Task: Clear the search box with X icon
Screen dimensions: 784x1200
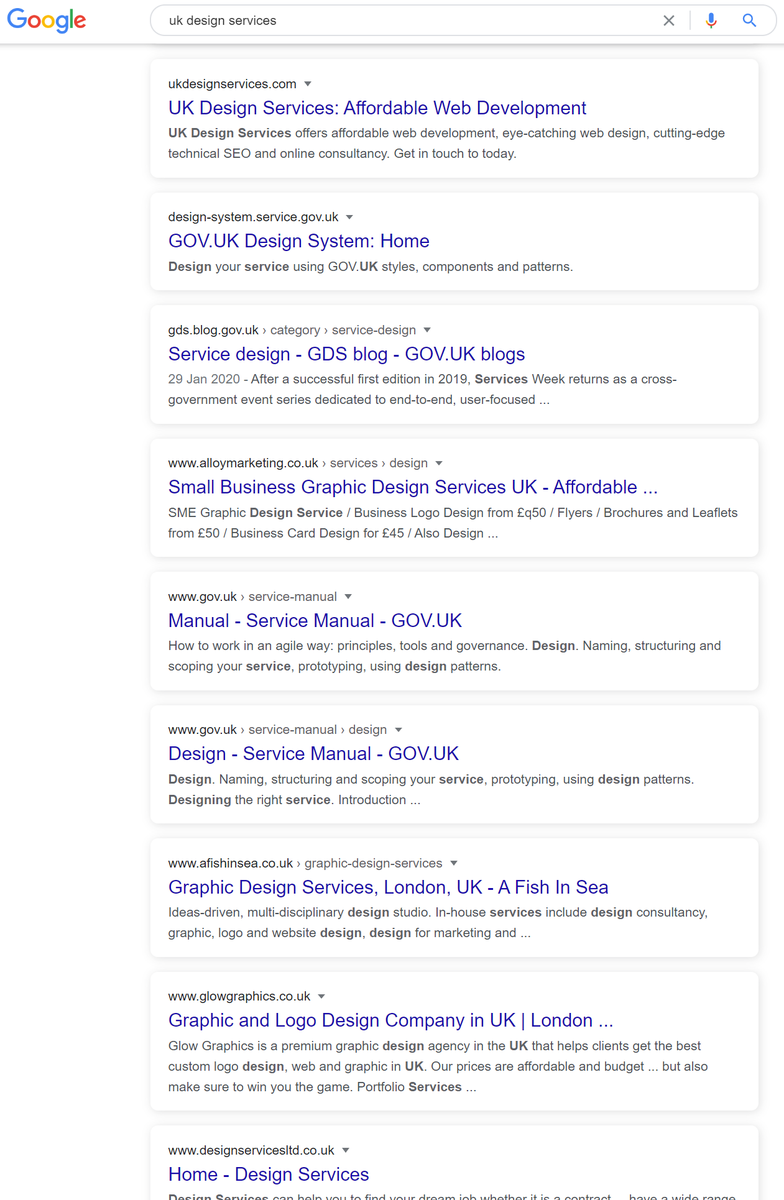Action: coord(669,20)
